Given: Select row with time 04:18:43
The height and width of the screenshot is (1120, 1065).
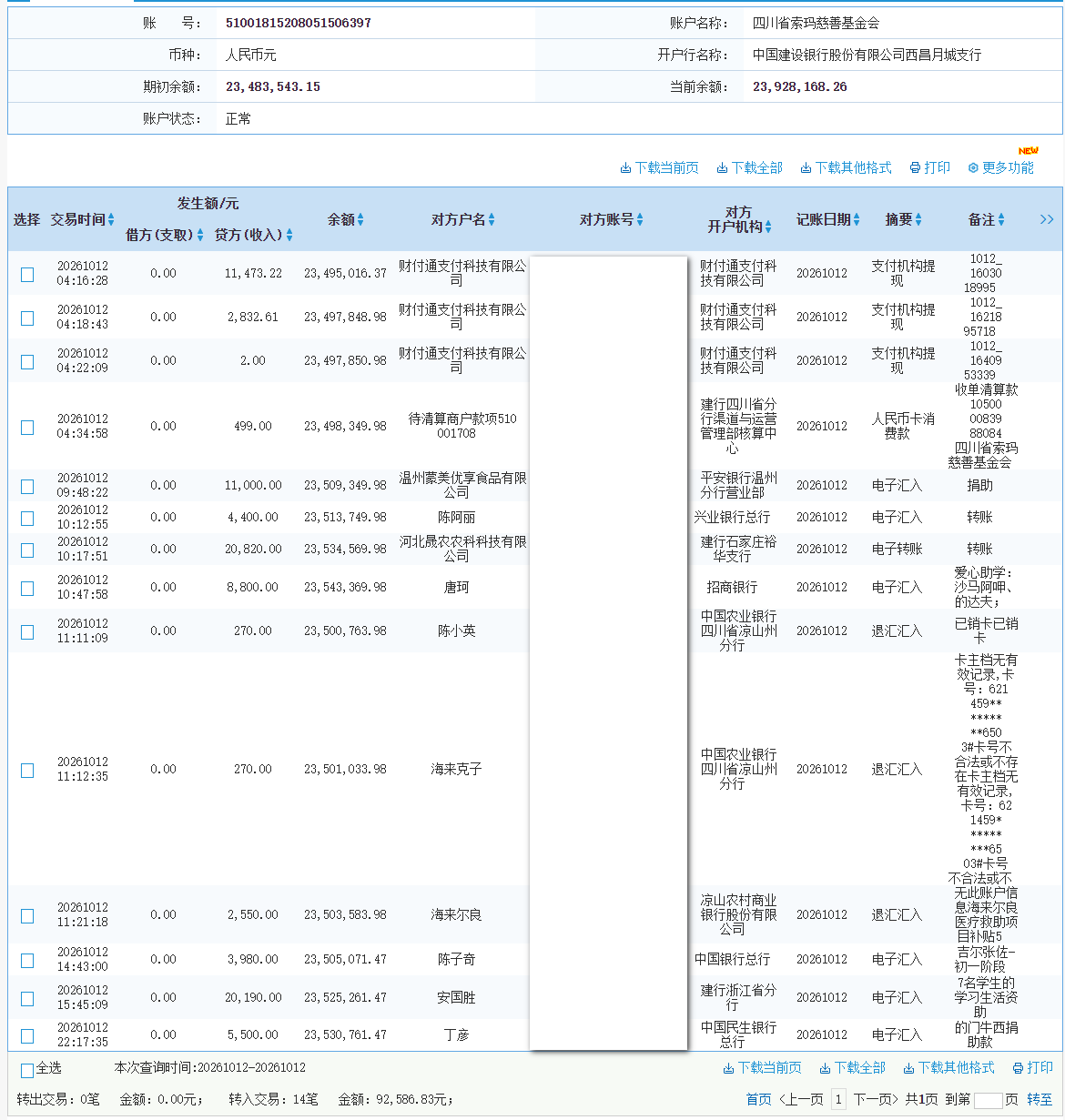Looking at the screenshot, I should 27,318.
